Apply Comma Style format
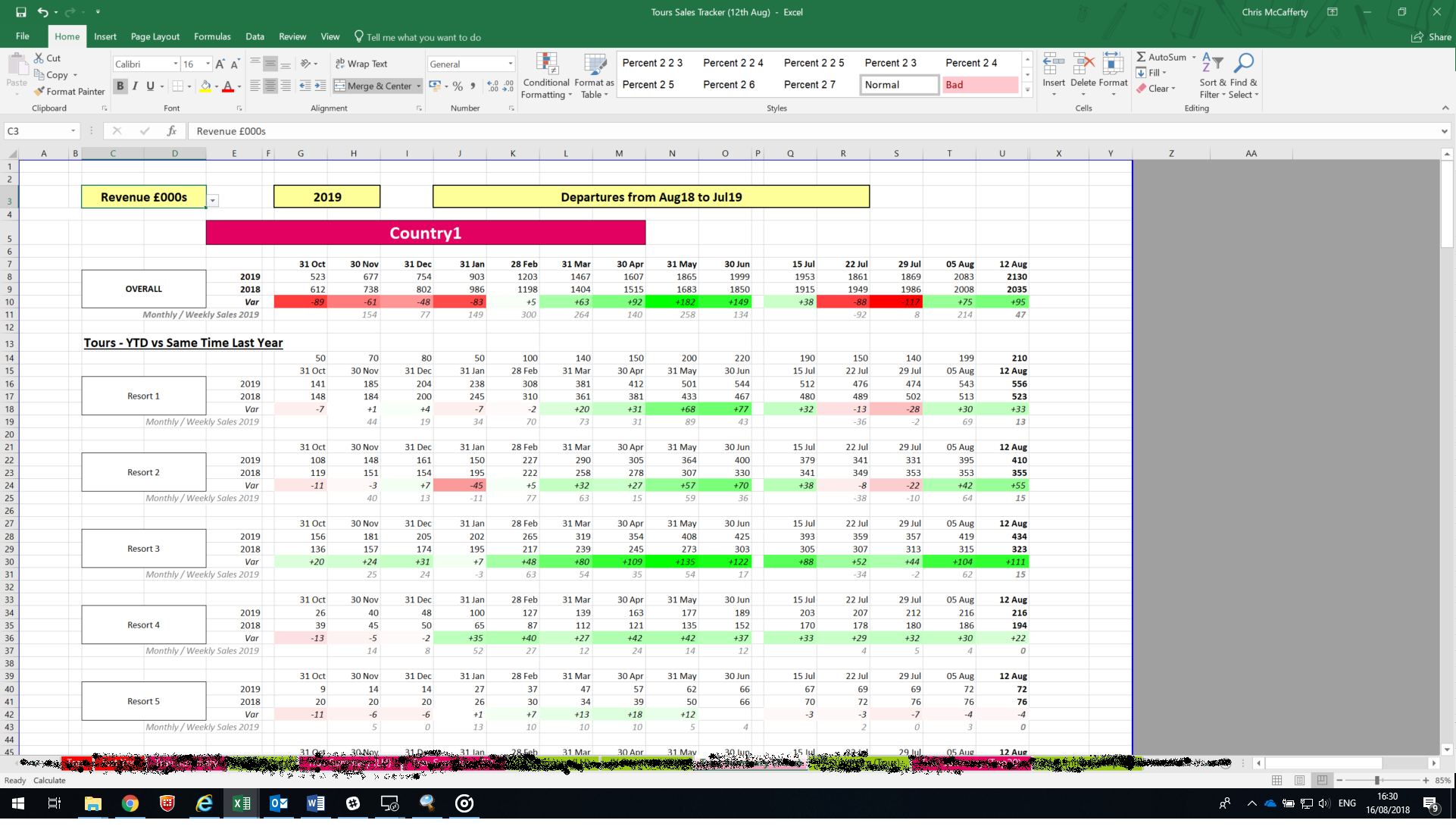Image resolution: width=1456 pixels, height=839 pixels. coord(473,86)
